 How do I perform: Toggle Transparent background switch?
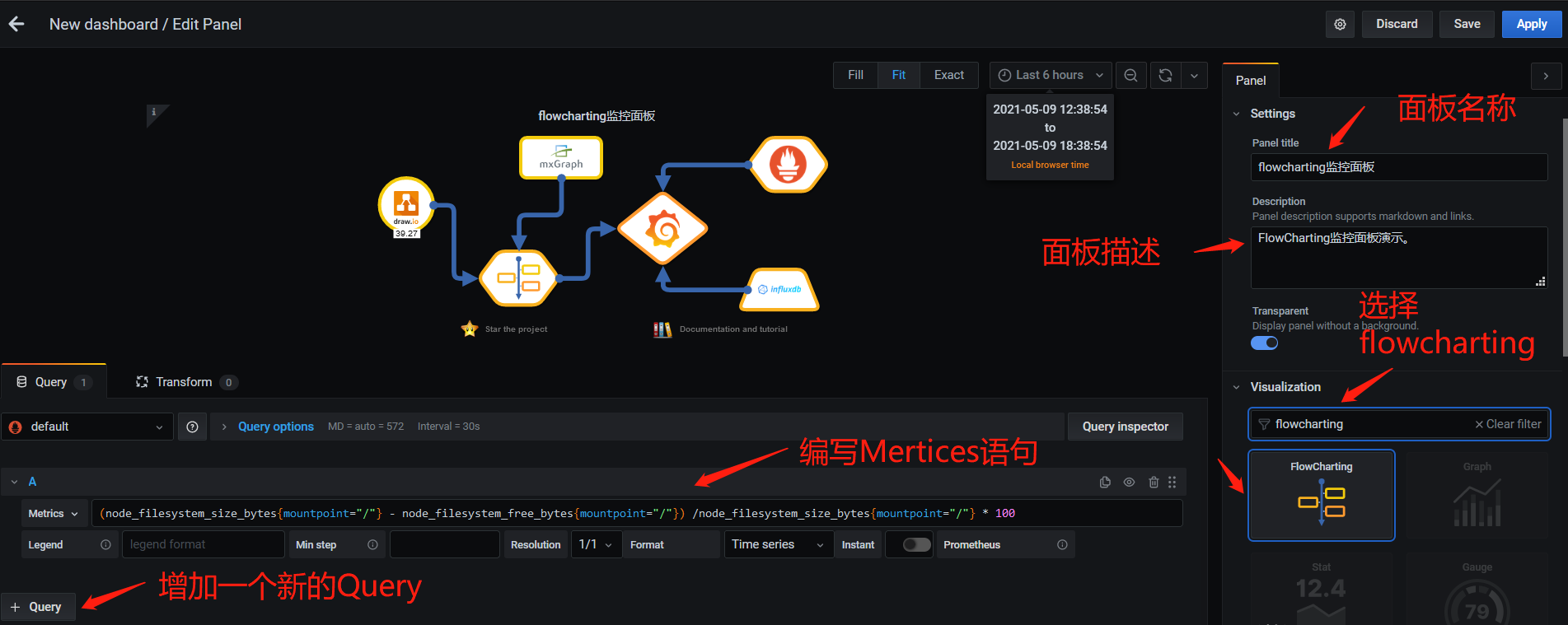(x=1265, y=343)
